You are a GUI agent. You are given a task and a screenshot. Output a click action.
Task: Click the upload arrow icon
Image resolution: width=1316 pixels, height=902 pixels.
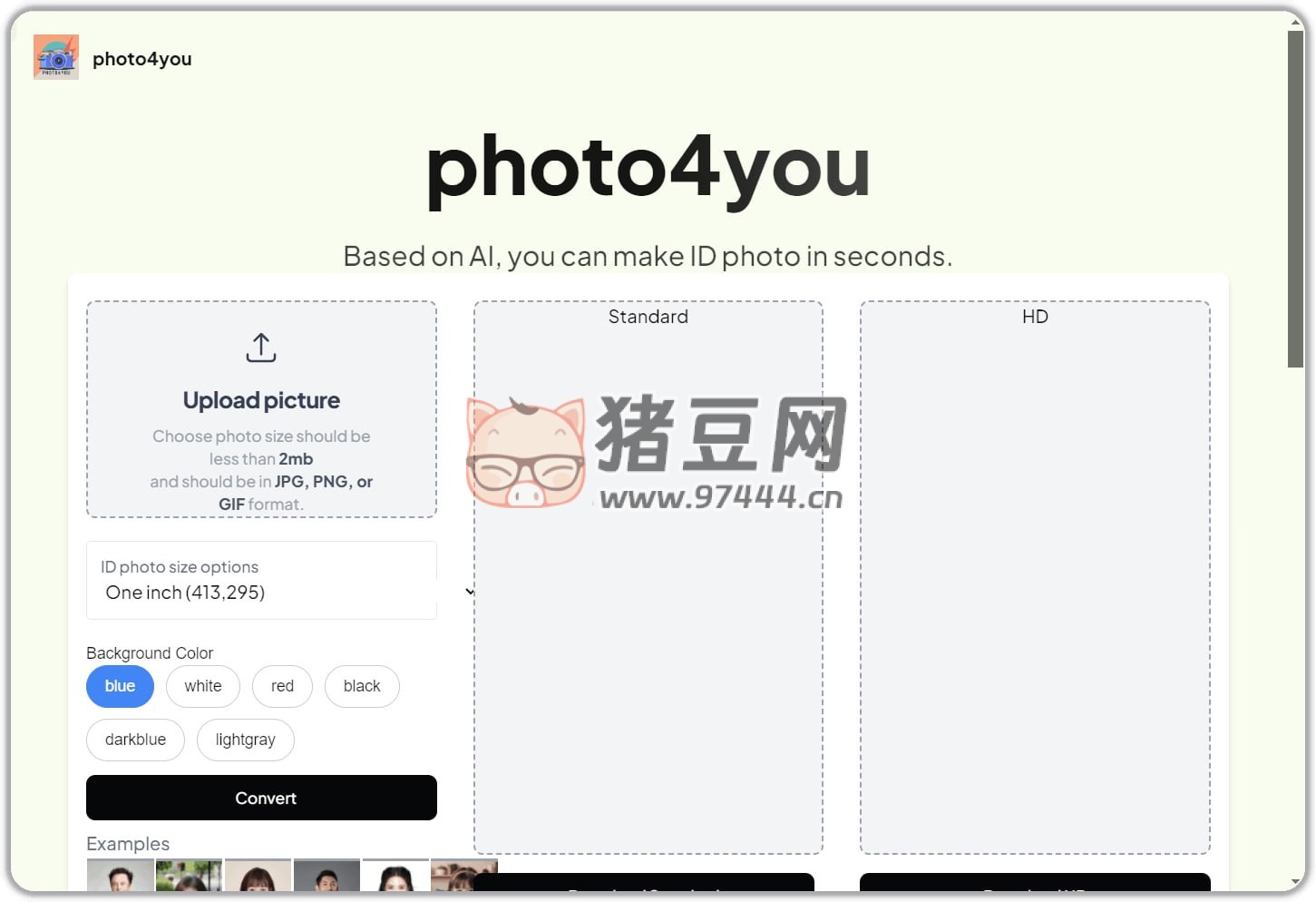click(261, 348)
